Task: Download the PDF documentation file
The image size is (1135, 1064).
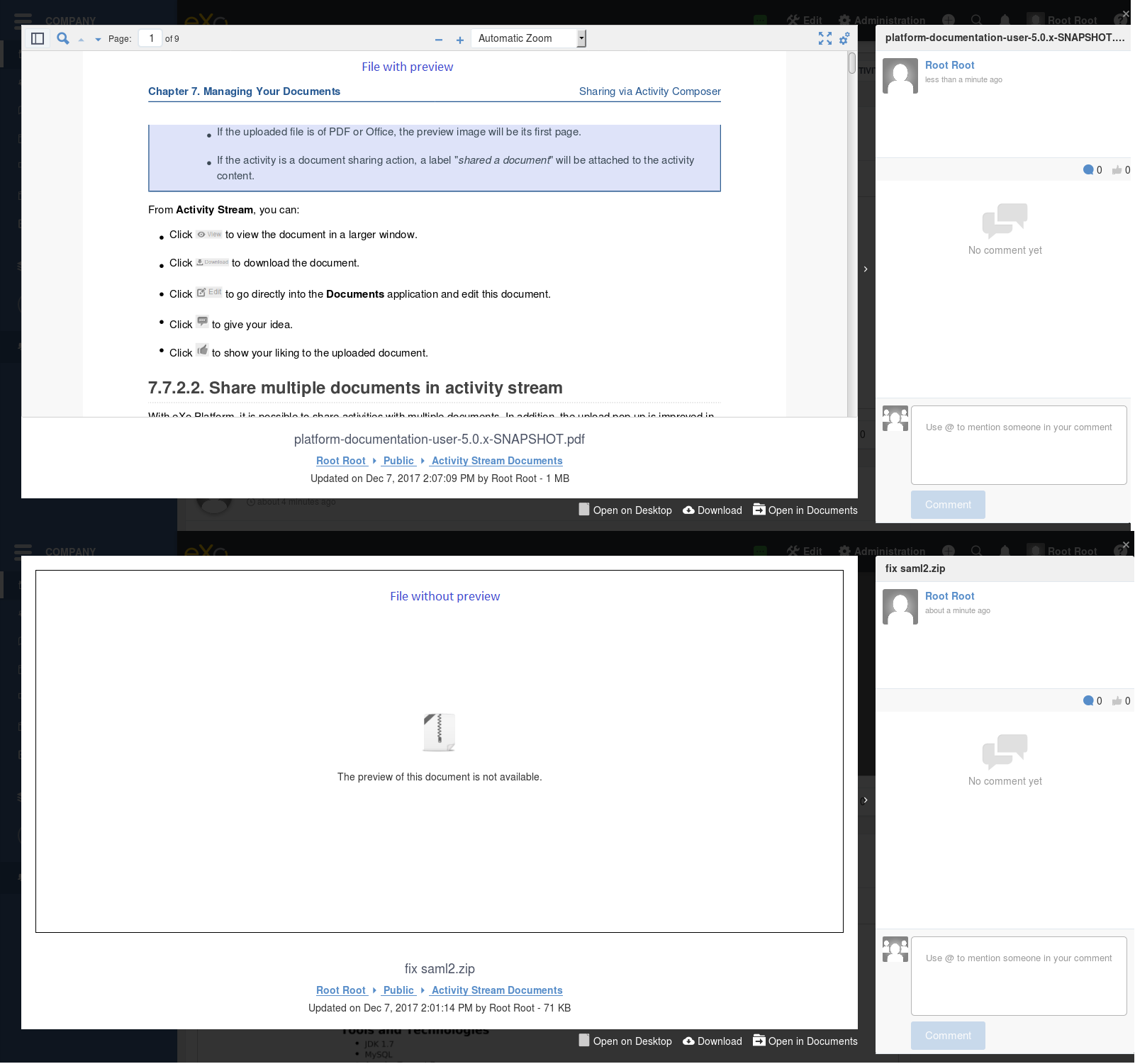Action: (x=712, y=510)
